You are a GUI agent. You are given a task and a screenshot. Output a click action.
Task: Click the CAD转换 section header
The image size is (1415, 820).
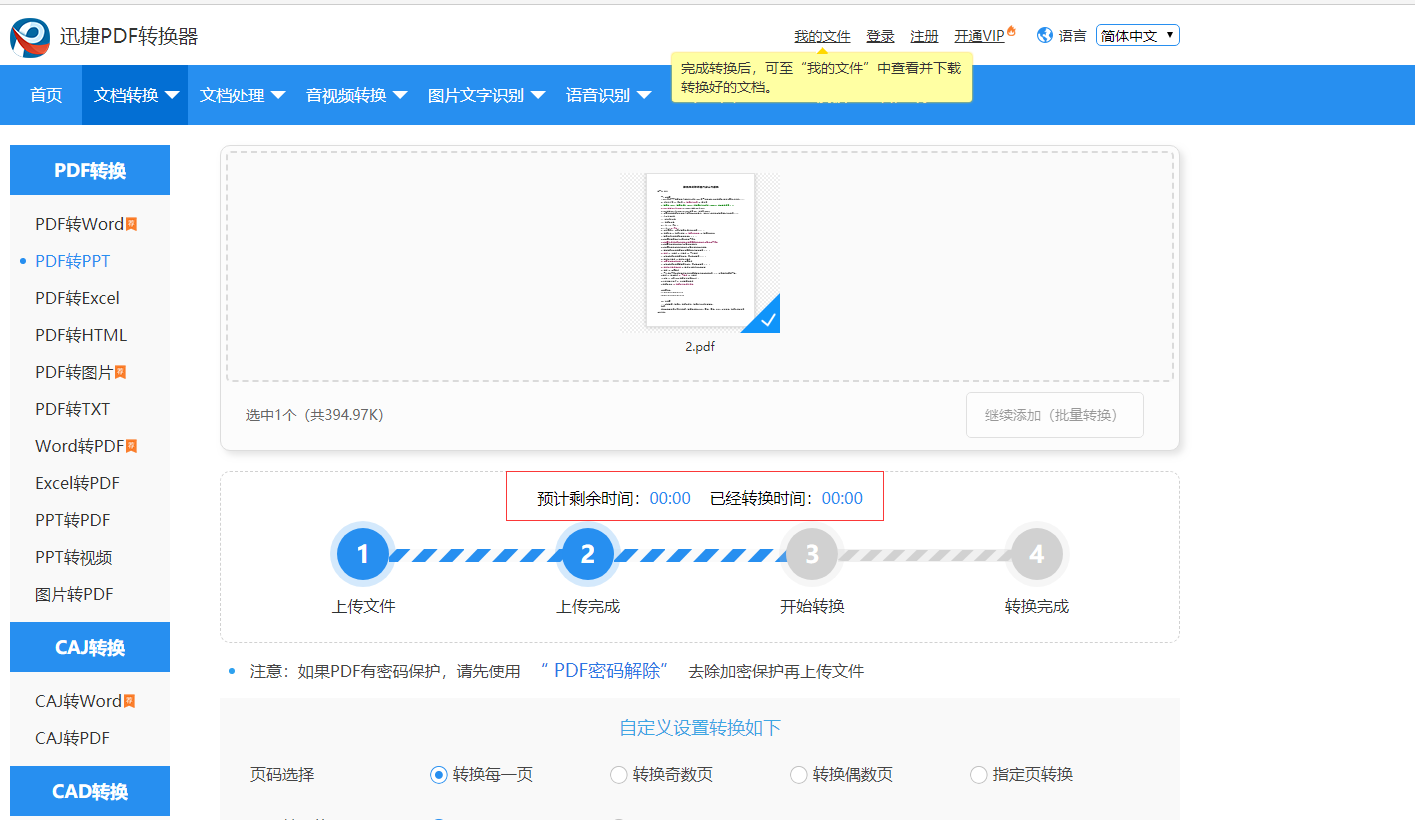click(x=90, y=791)
